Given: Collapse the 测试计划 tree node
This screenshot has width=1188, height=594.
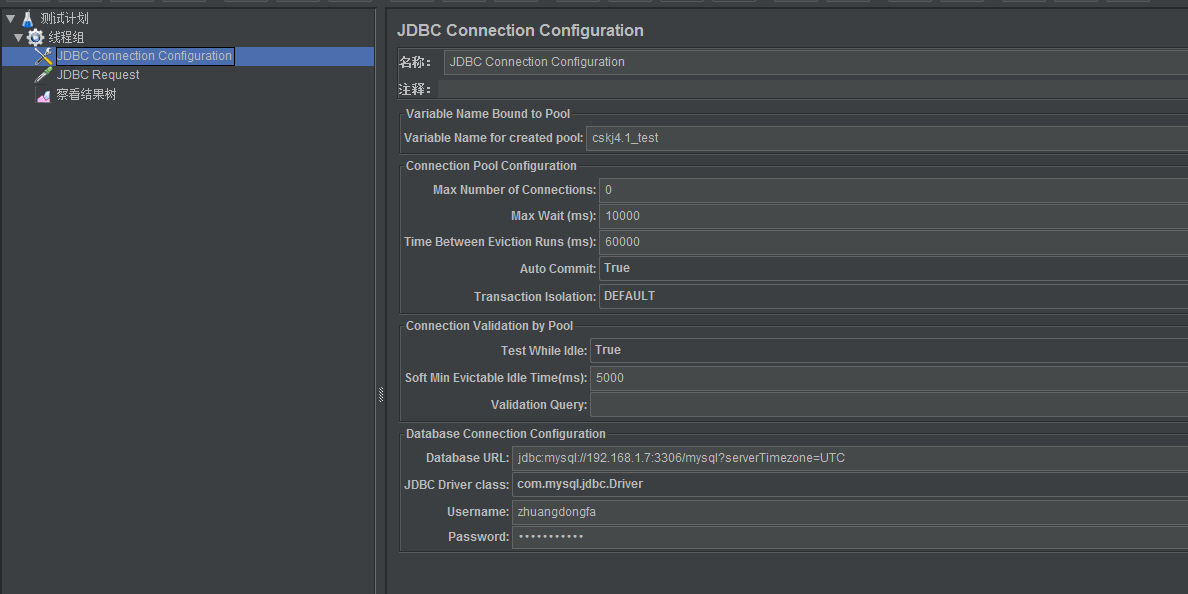Looking at the screenshot, I should [10, 19].
